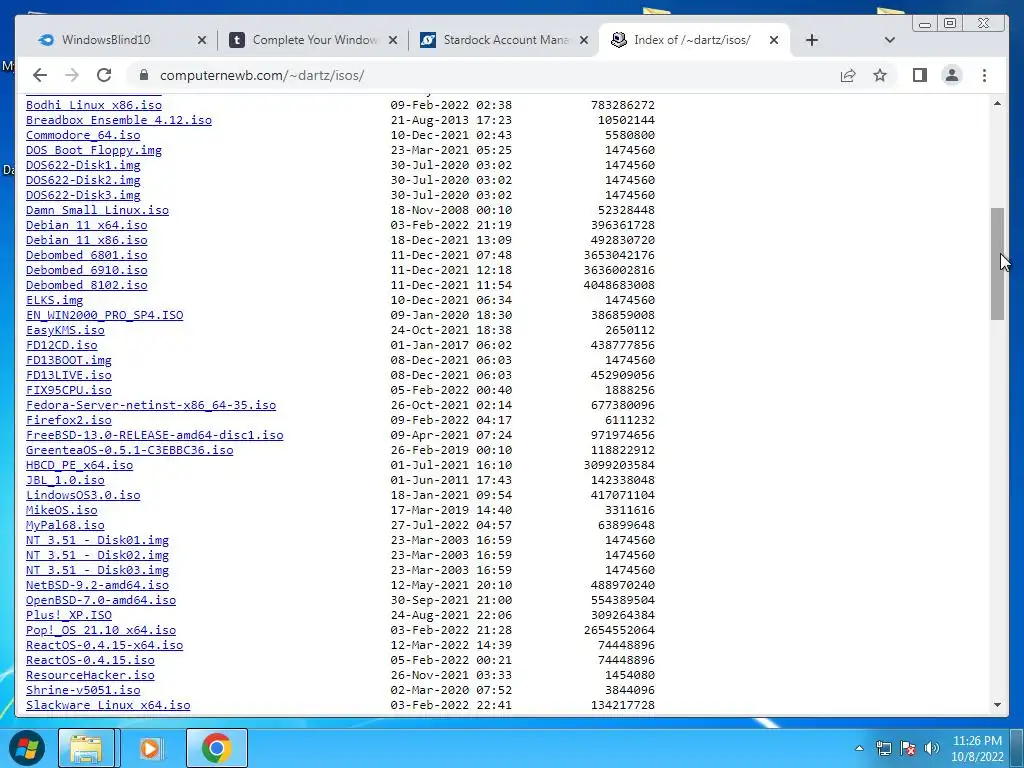The width and height of the screenshot is (1024, 768).
Task: Download FD13LIVE.iso
Action: (x=69, y=375)
